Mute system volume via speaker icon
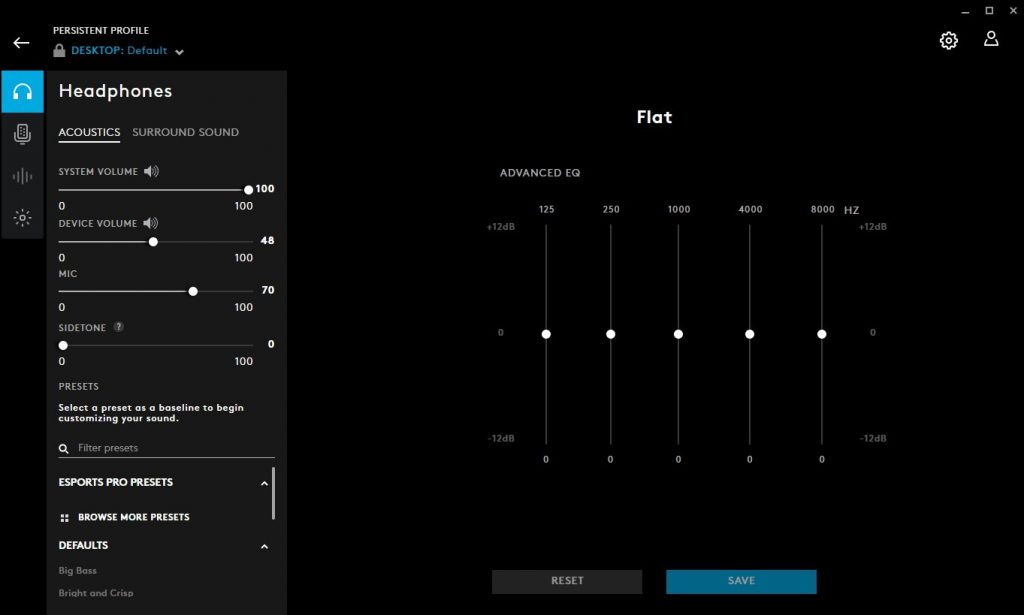The height and width of the screenshot is (615, 1024). coord(151,172)
